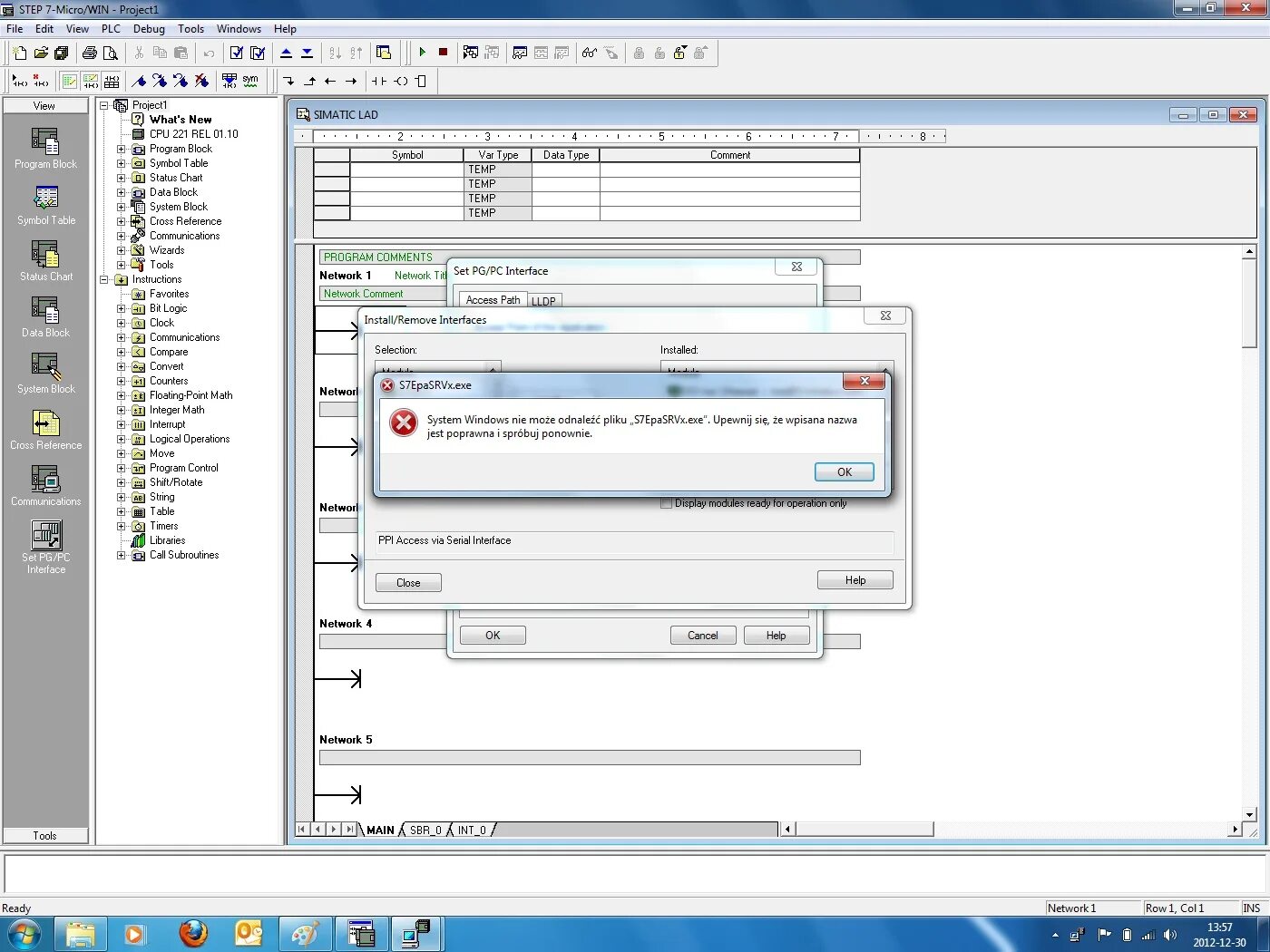This screenshot has height=952, width=1270.
Task: Click the Compile All toolbar icon
Action: pyautogui.click(x=258, y=53)
